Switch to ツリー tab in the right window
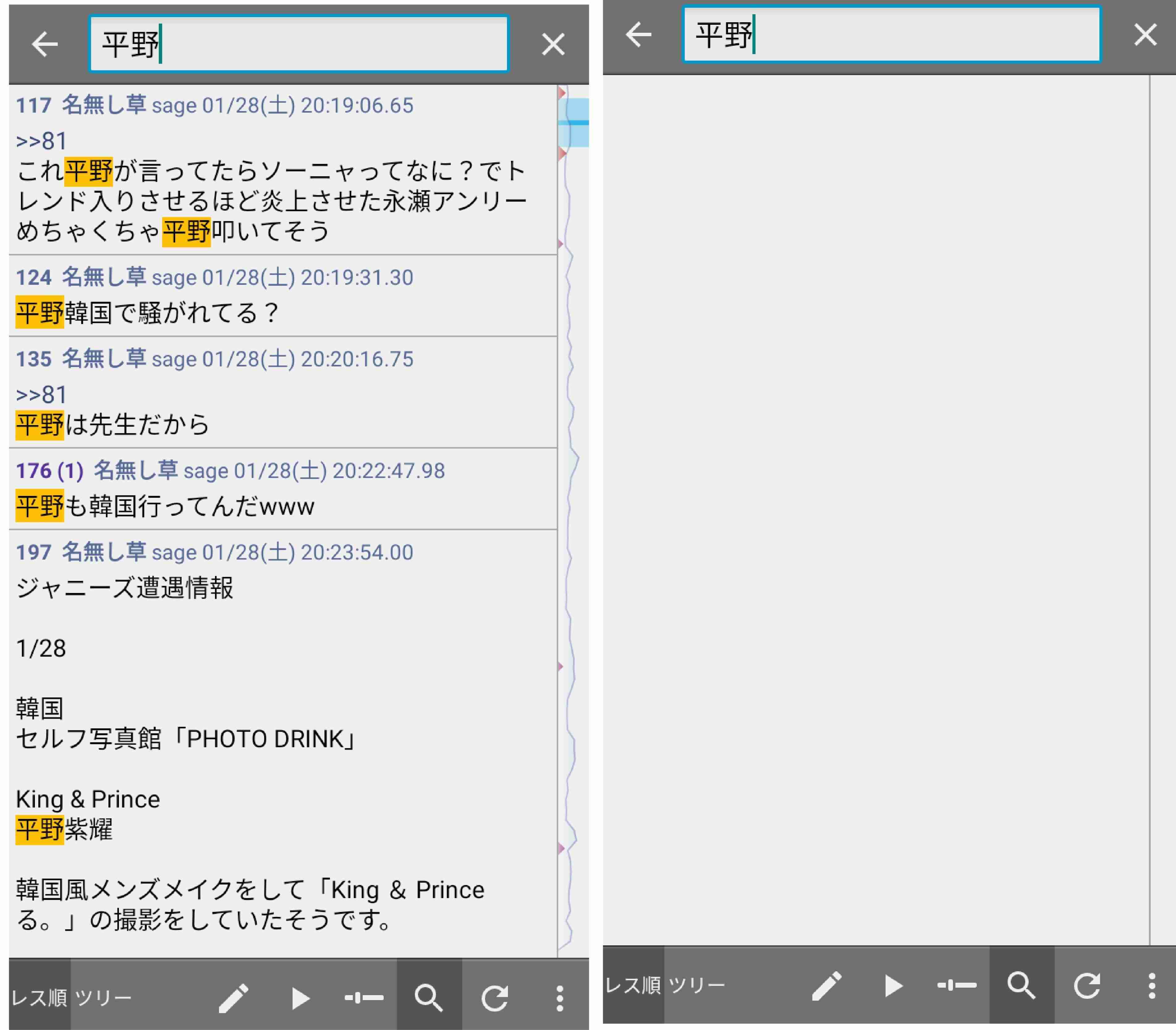1176x1030 pixels. click(697, 985)
